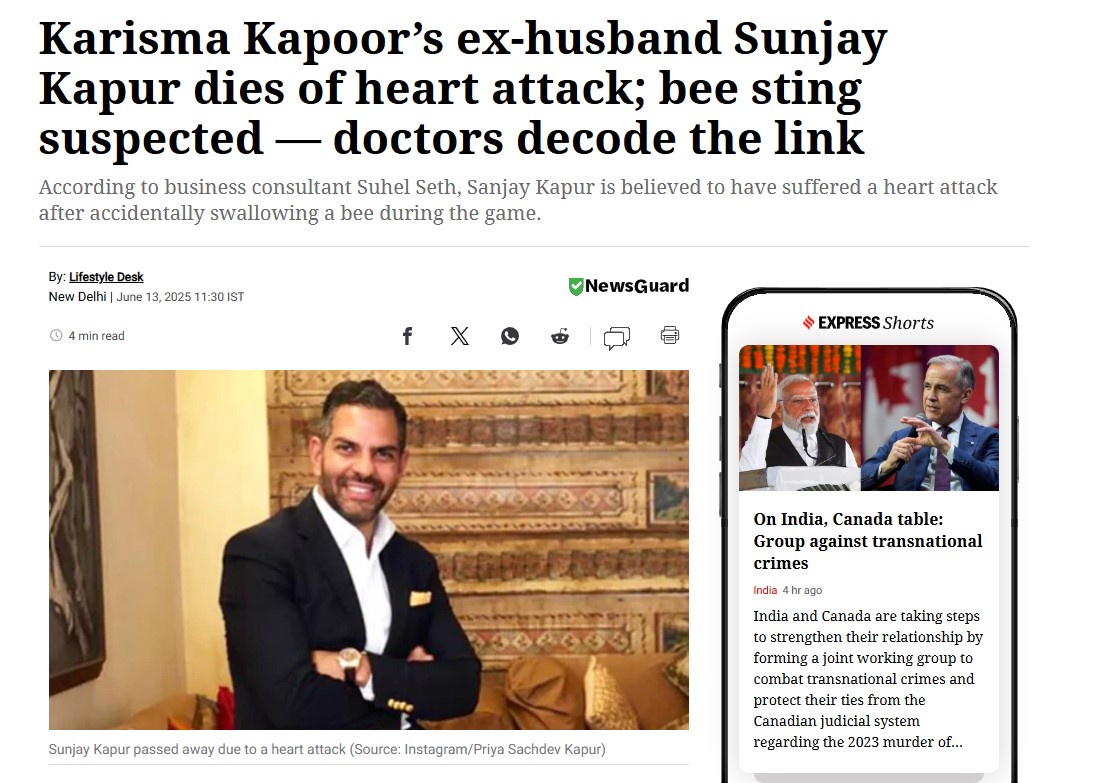Click the article headline text
This screenshot has height=783, width=1093.
(463, 88)
